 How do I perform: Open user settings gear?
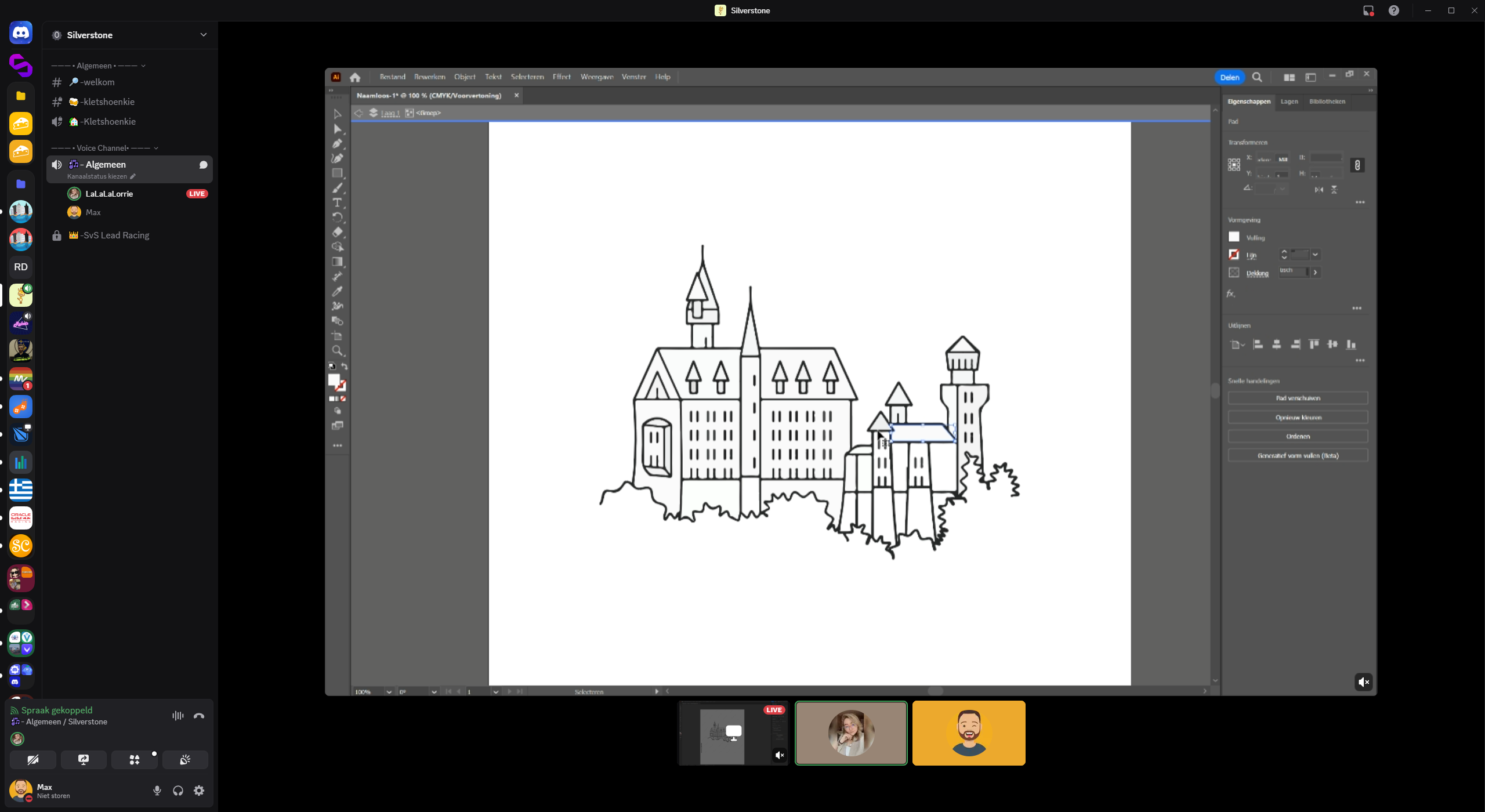pos(199,791)
